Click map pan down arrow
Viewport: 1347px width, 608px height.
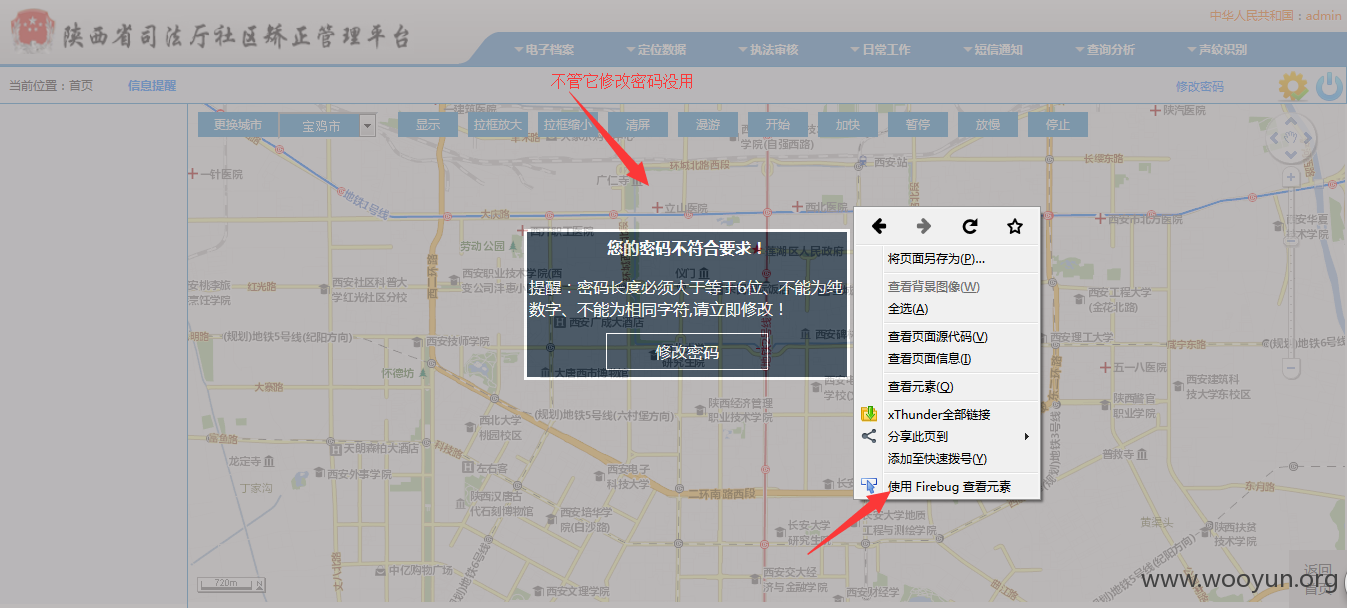pyautogui.click(x=1290, y=155)
